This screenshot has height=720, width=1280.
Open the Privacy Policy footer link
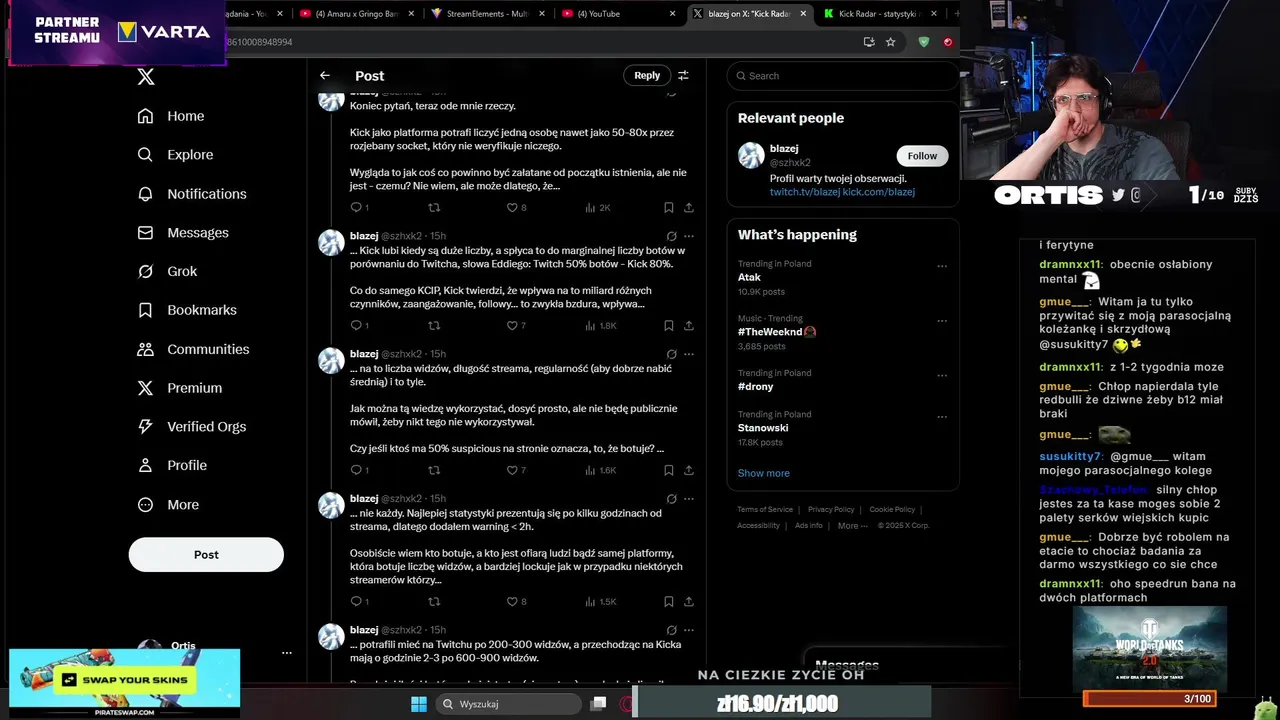pyautogui.click(x=831, y=509)
